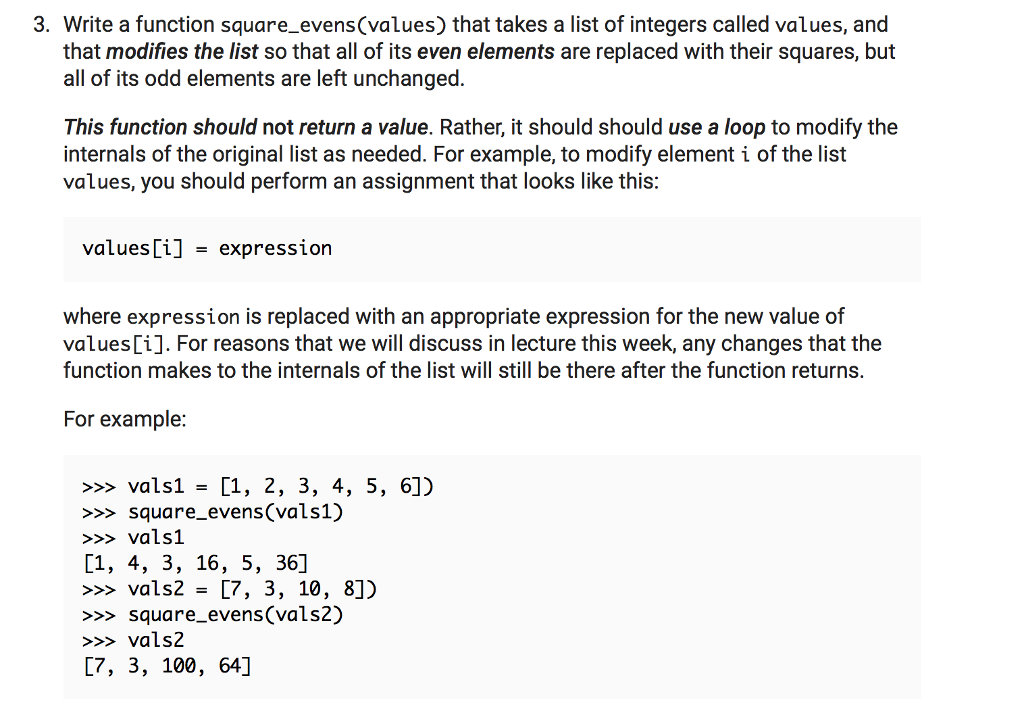1024x711 pixels.
Task: Click the code 'square_evens(vals1)'
Action: click(235, 513)
